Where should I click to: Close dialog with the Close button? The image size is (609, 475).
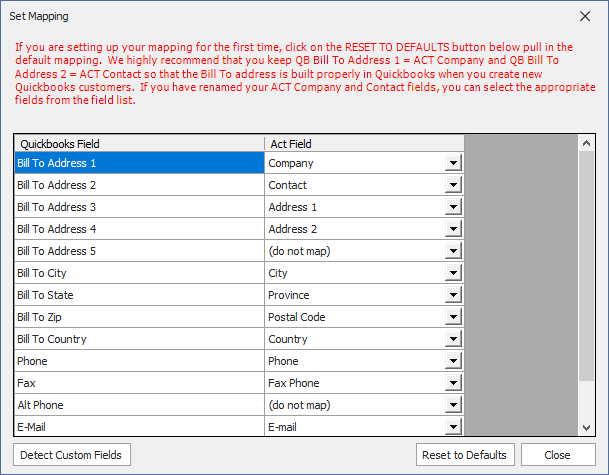point(558,454)
